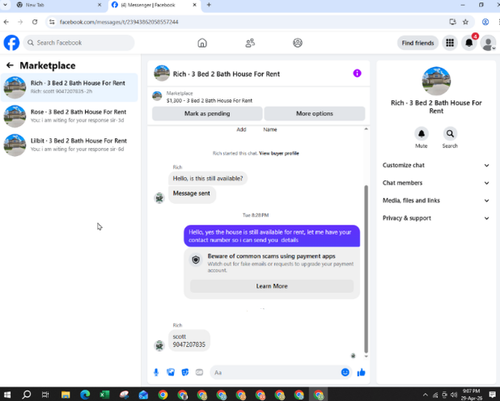
Task: Click the message containing 9047207835
Action: coord(189,341)
